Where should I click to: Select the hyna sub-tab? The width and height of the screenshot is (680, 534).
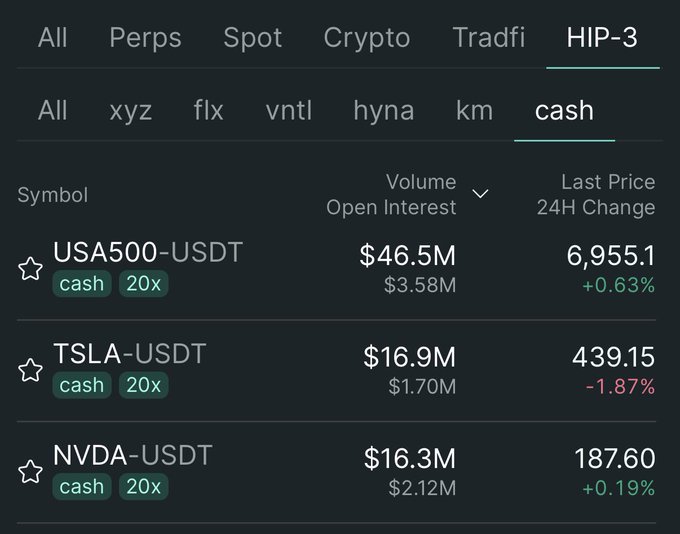[x=383, y=110]
